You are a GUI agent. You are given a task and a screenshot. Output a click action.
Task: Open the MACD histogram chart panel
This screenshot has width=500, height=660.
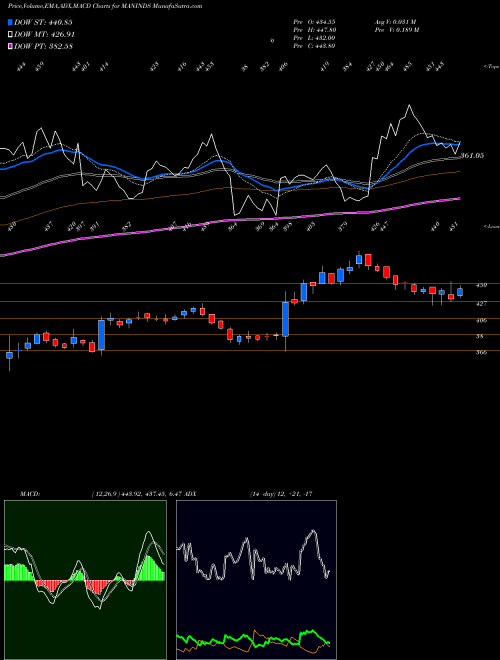85,580
